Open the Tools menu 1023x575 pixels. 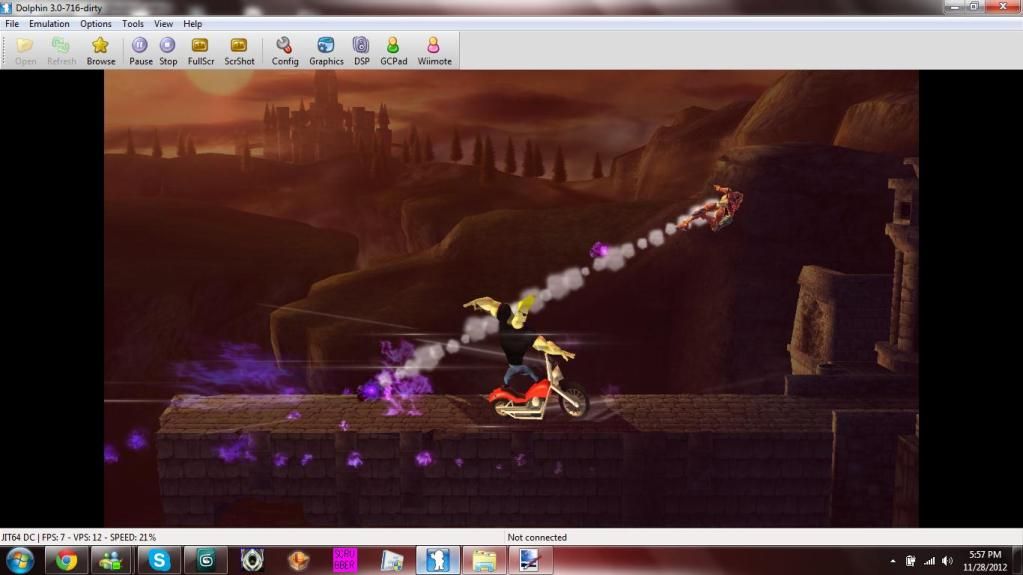[x=132, y=23]
